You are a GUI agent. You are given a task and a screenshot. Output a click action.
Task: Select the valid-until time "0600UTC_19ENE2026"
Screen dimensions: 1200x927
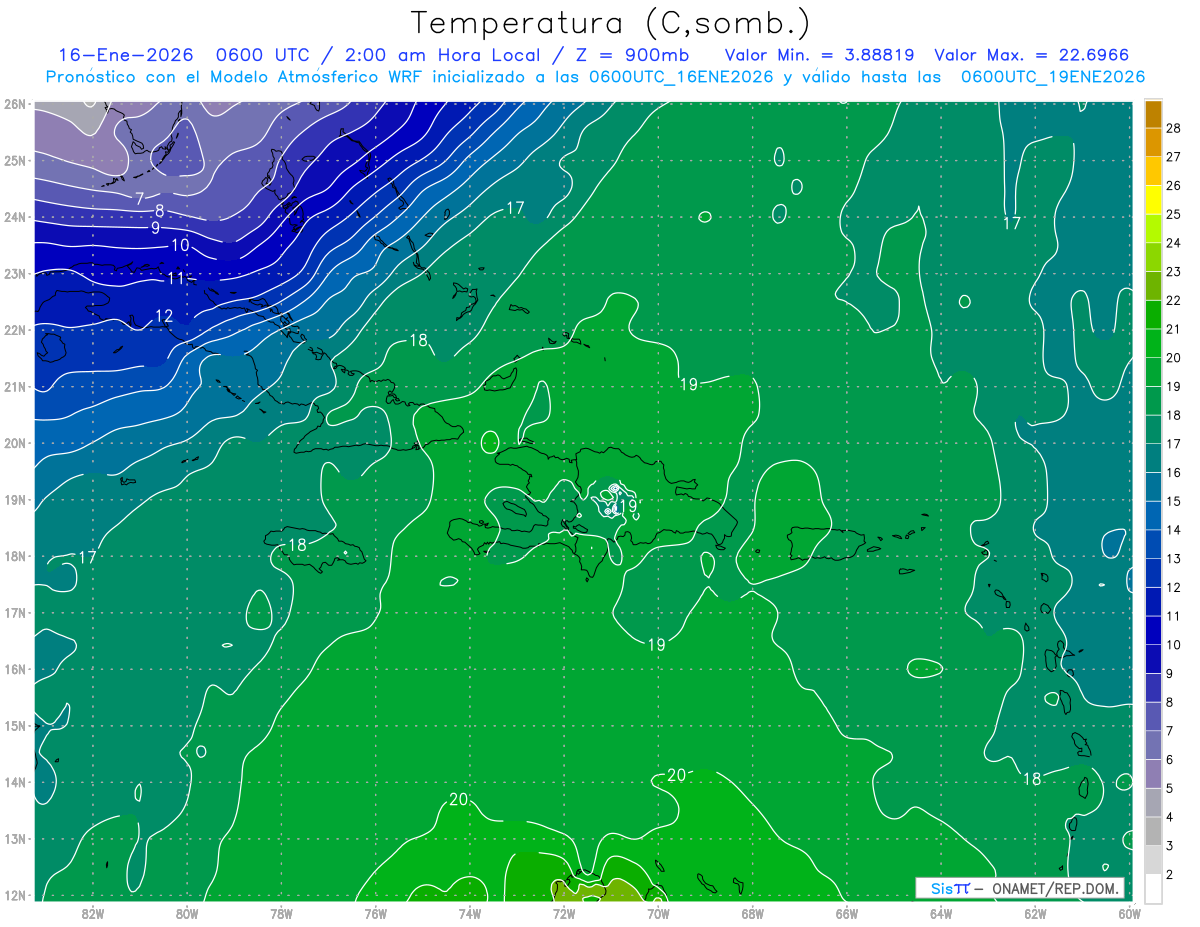(1053, 77)
